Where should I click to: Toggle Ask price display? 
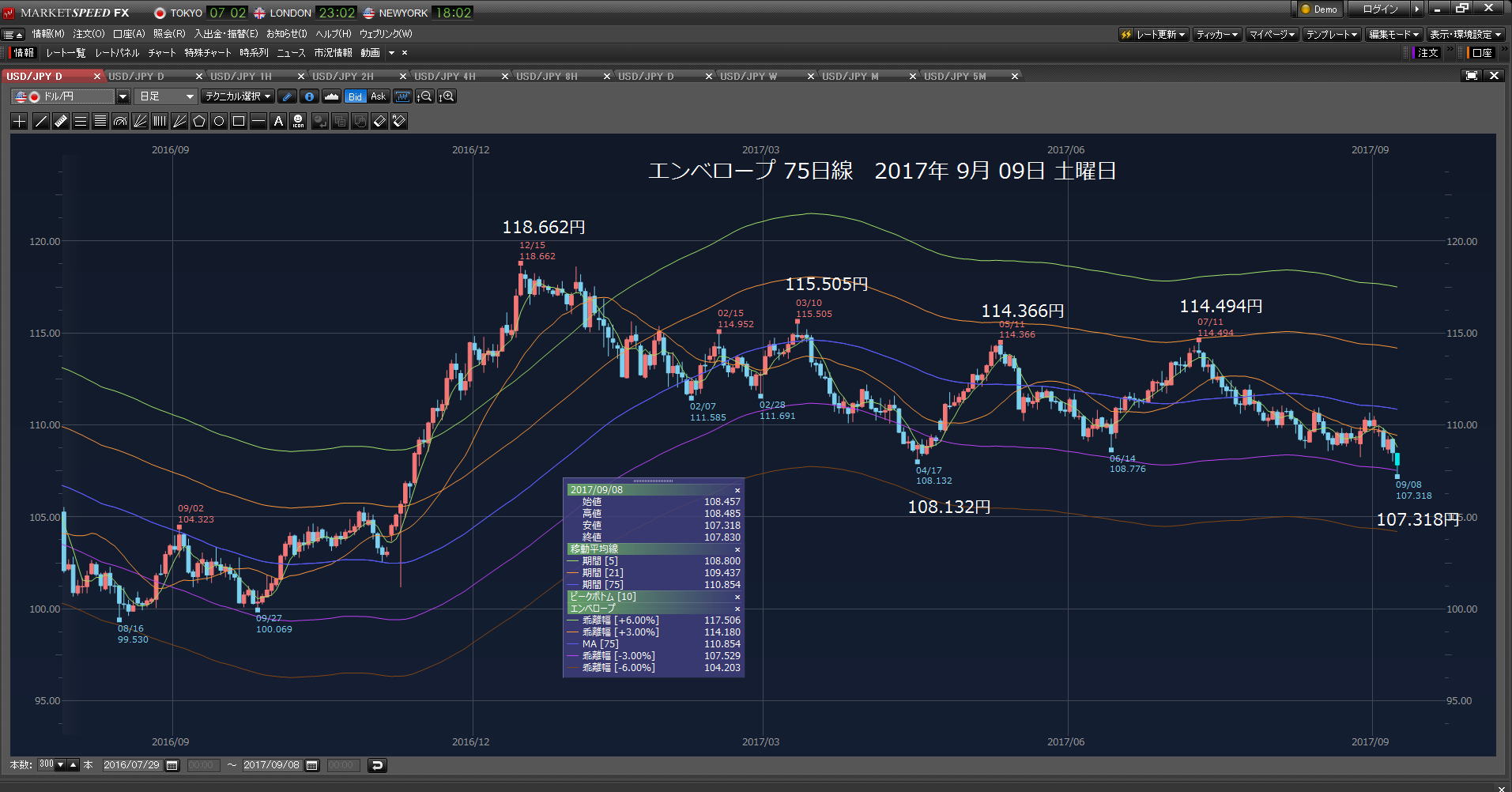pos(378,96)
